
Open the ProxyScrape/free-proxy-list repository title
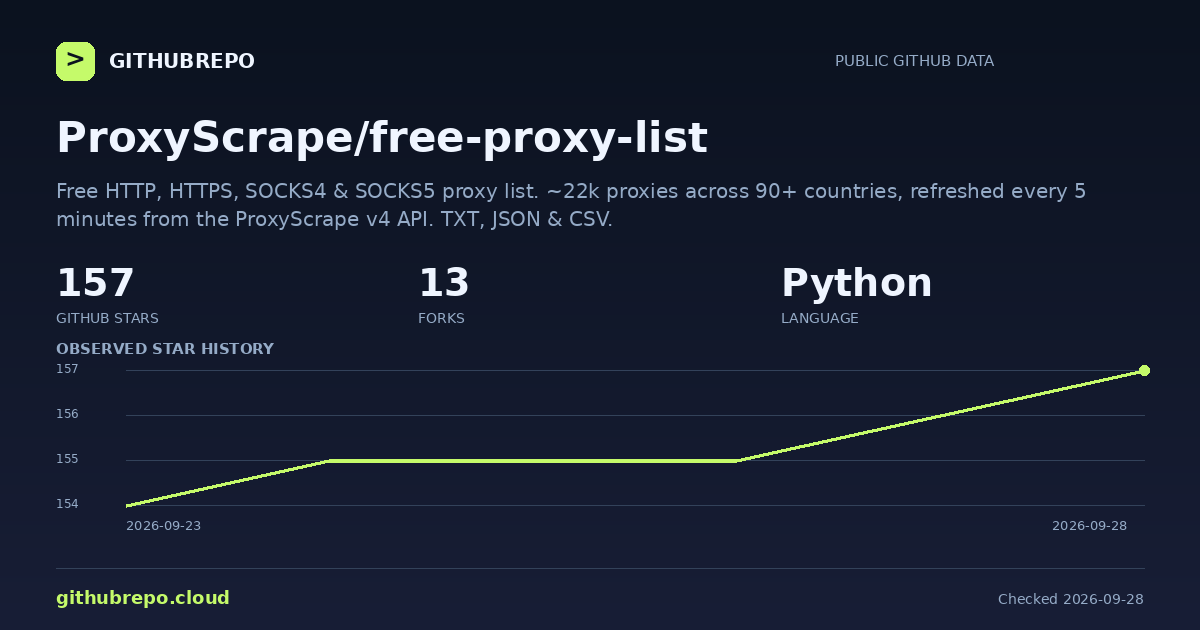pyautogui.click(x=382, y=138)
